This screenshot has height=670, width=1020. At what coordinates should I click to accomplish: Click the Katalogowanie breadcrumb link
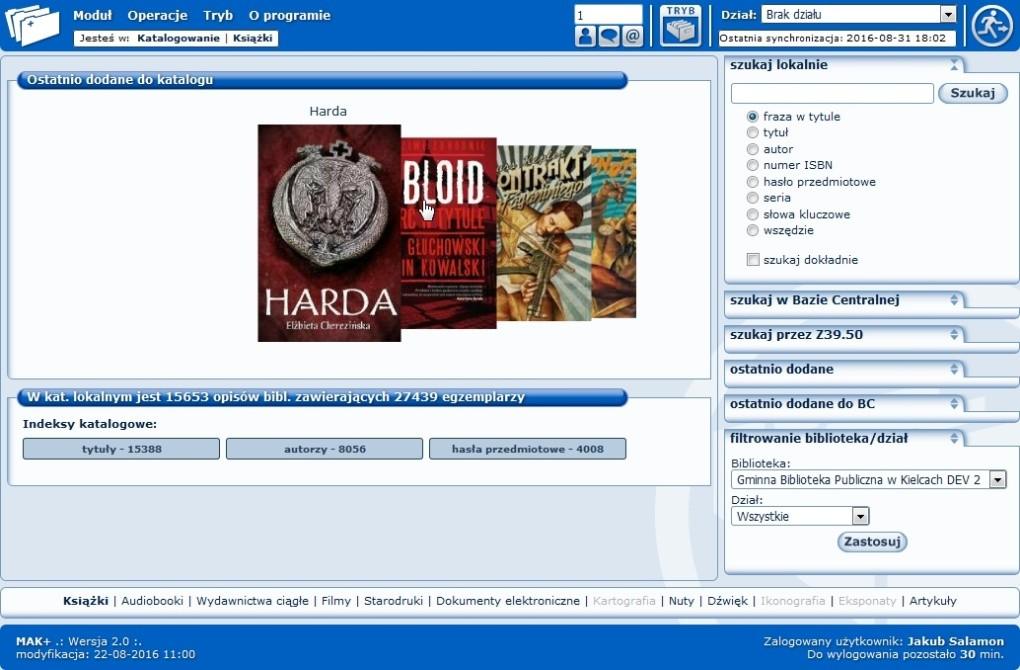click(178, 38)
